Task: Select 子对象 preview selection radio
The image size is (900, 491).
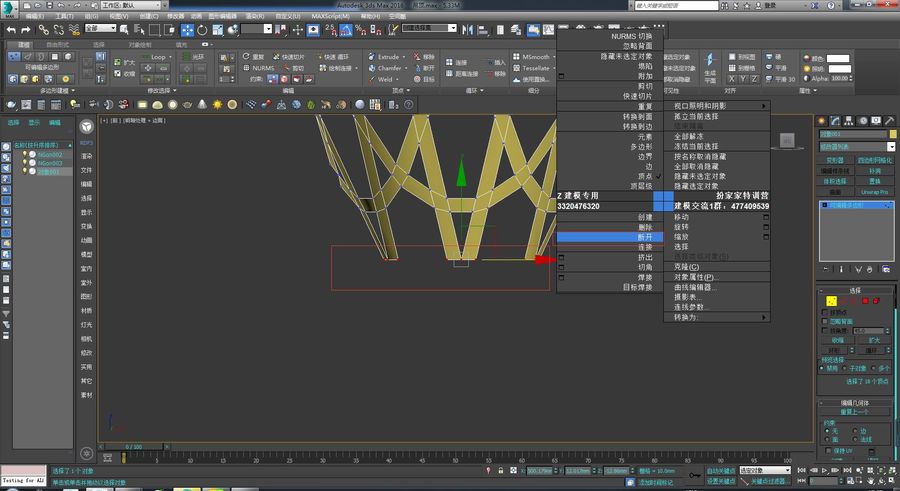Action: 845,368
